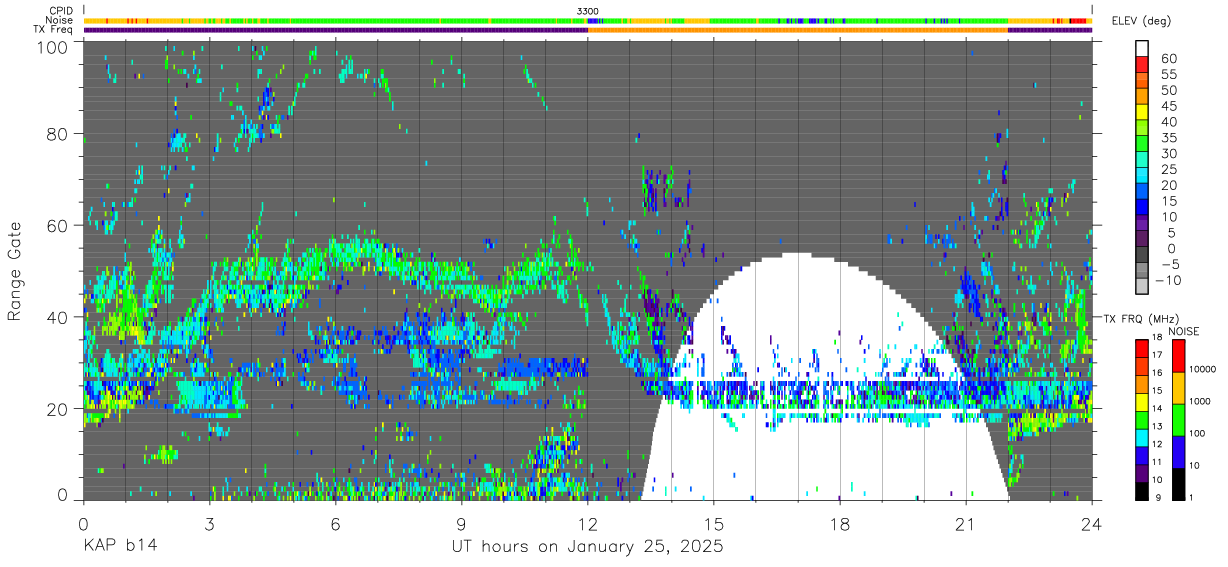Click the 3 hour tick on UT axis
The height and width of the screenshot is (567, 1228).
point(209,522)
